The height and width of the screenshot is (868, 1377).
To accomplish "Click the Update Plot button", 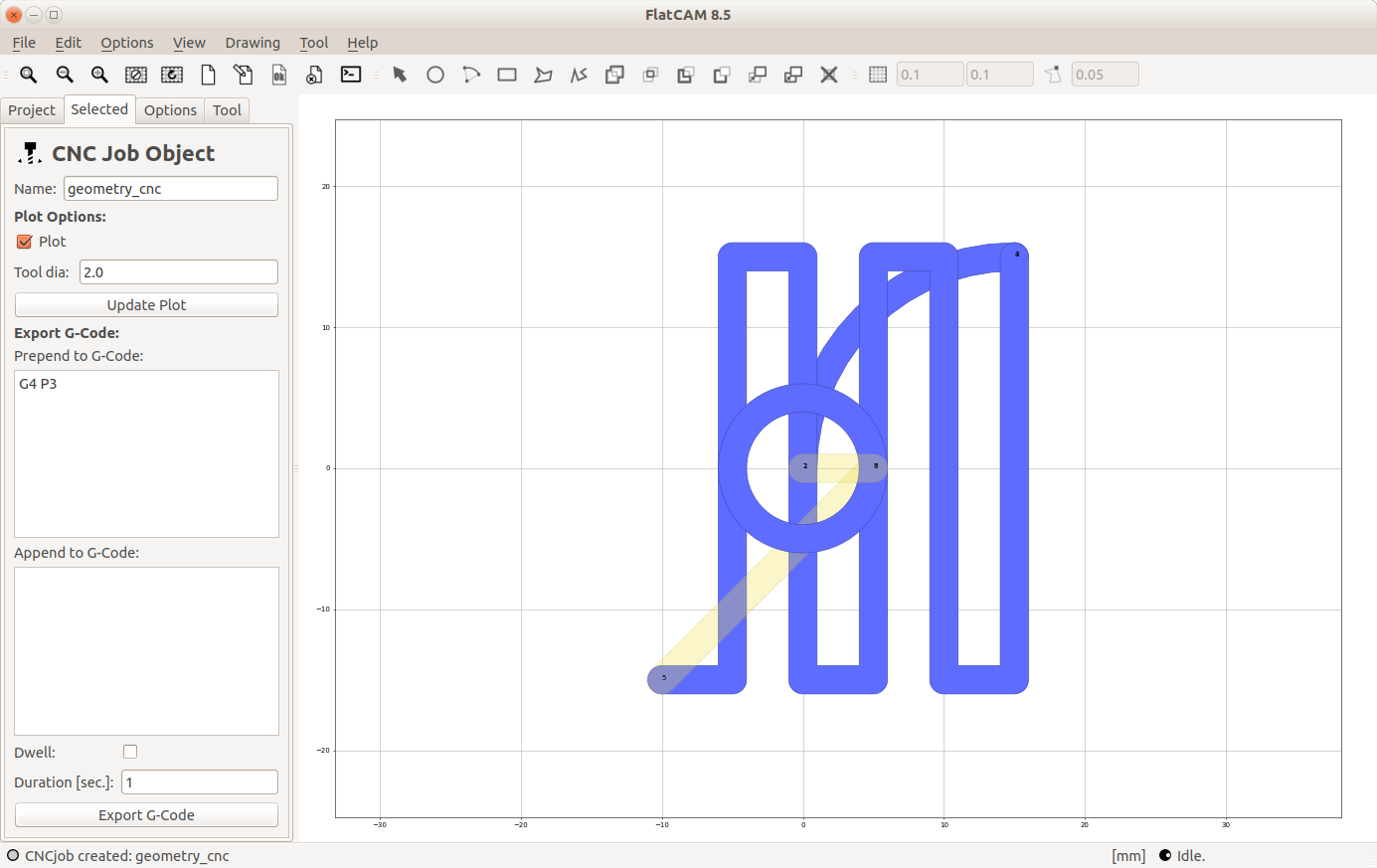I will point(146,305).
